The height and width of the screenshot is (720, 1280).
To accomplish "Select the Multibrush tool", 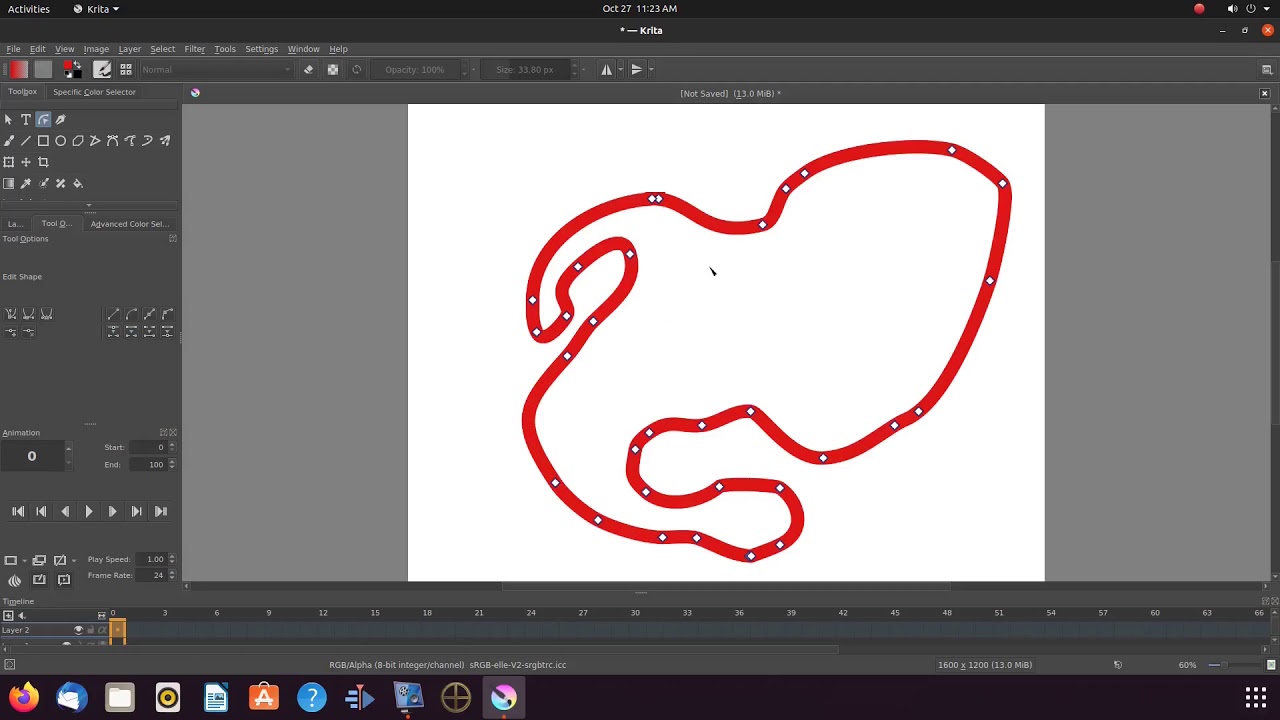I will coord(165,141).
